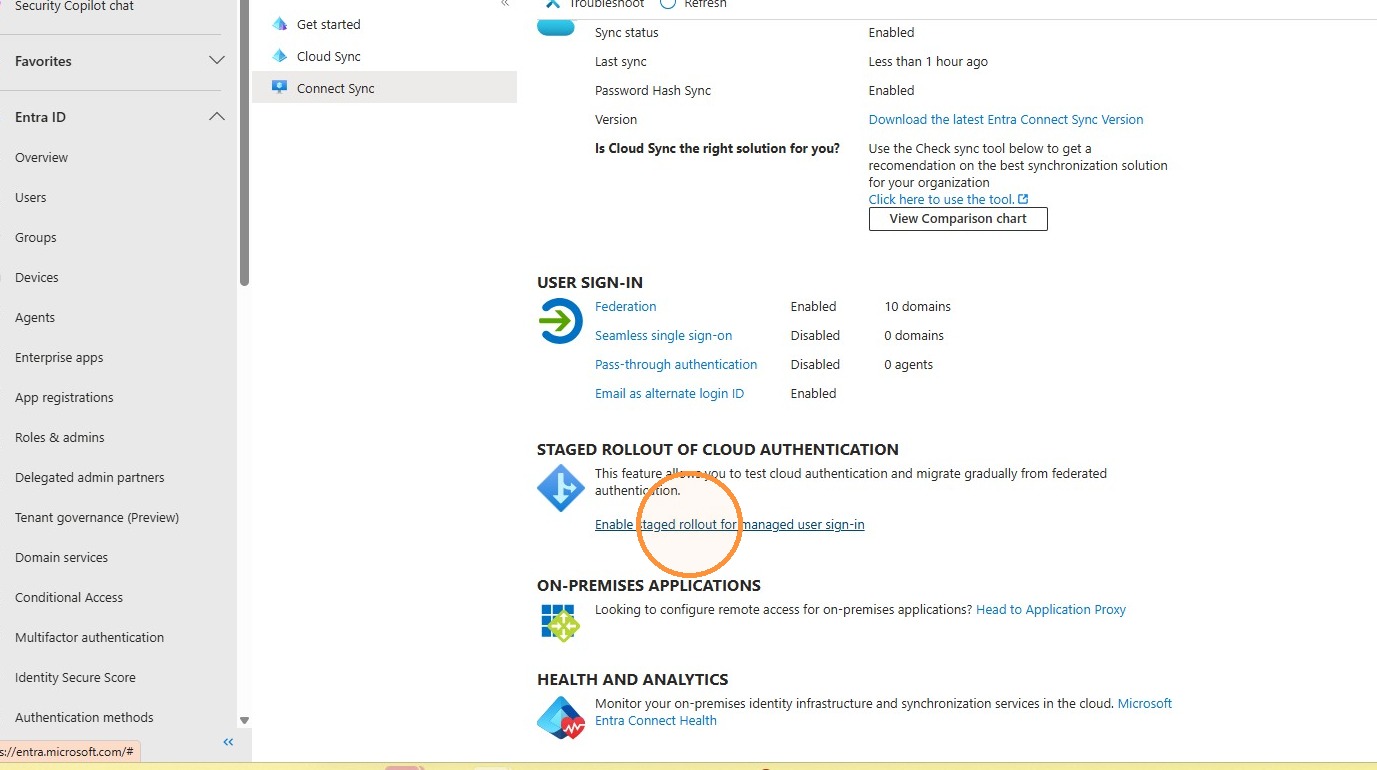Open Devices in the sidebar
The width and height of the screenshot is (1377, 770).
pyautogui.click(x=36, y=277)
